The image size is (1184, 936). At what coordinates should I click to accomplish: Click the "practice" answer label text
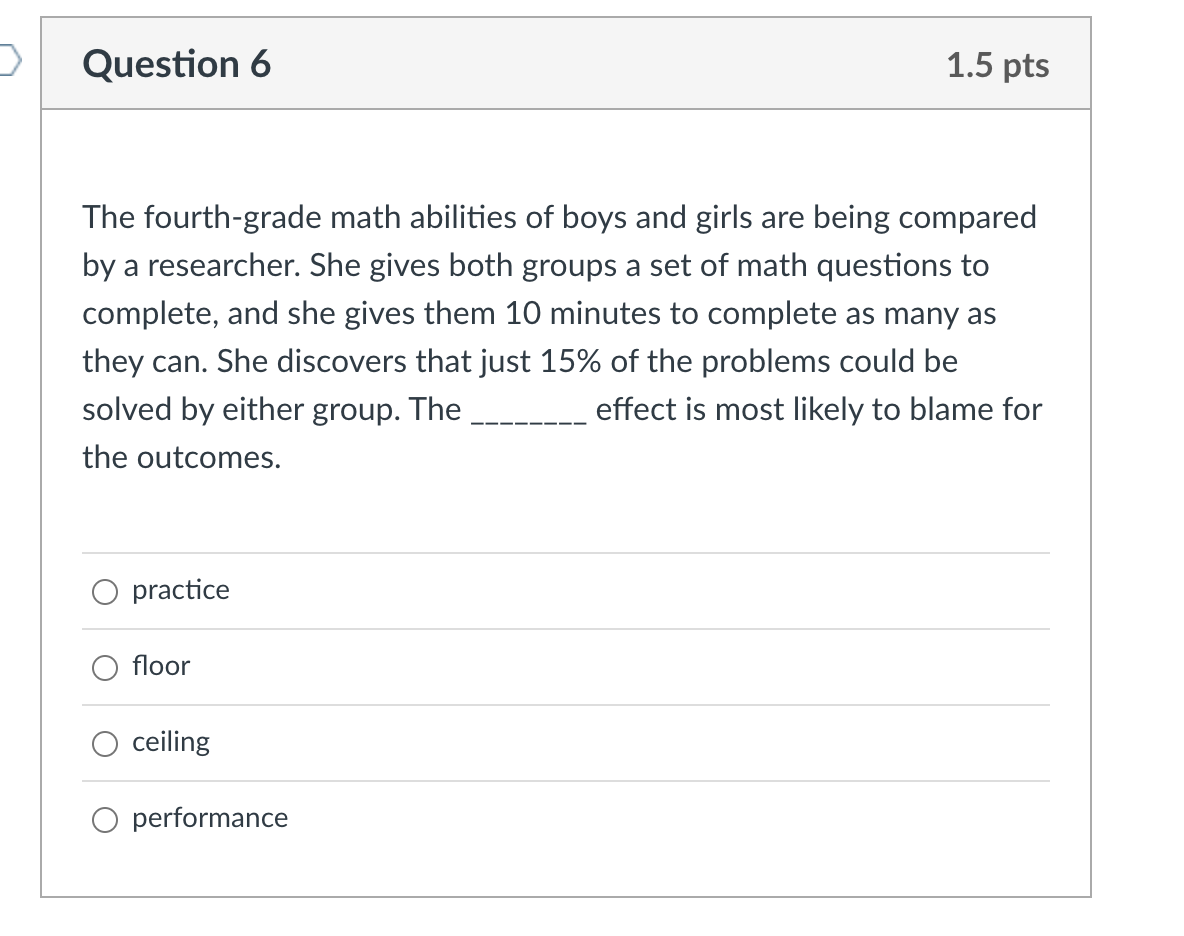coord(180,590)
